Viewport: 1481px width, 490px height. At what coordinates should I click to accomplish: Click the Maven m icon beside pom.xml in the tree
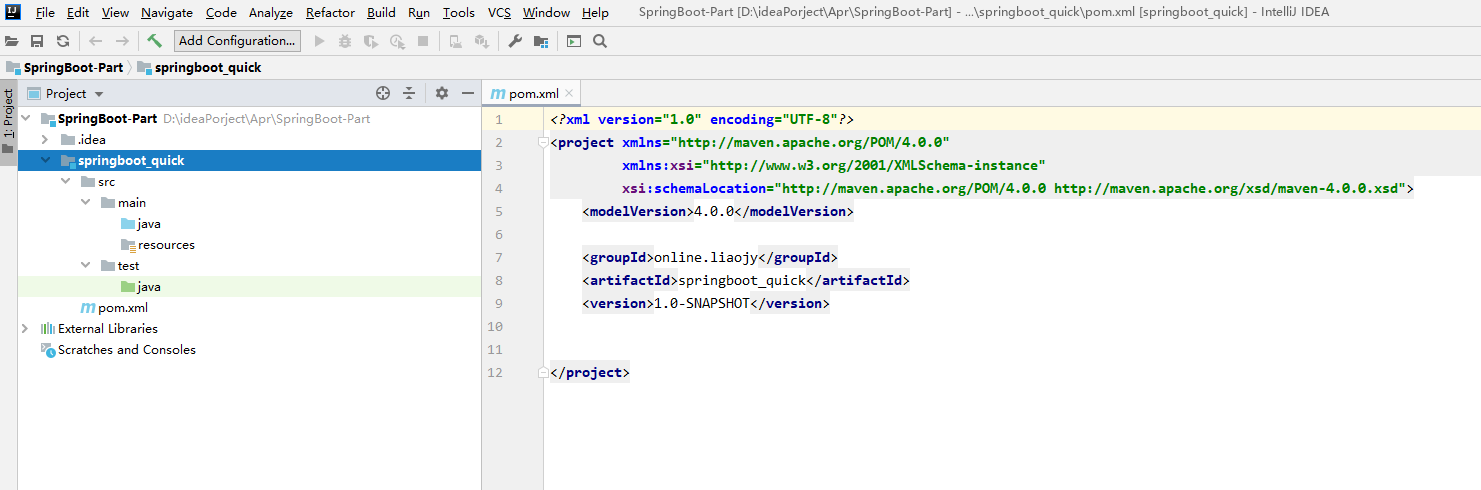coord(87,308)
